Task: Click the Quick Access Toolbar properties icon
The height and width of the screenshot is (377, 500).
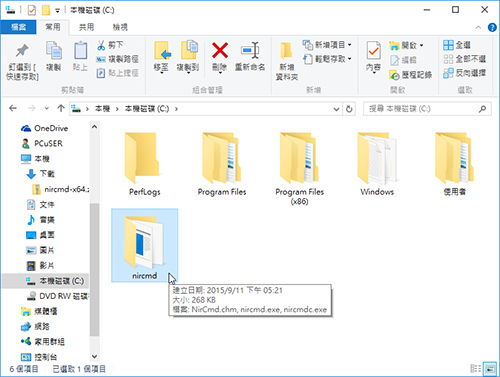Action: (x=32, y=10)
